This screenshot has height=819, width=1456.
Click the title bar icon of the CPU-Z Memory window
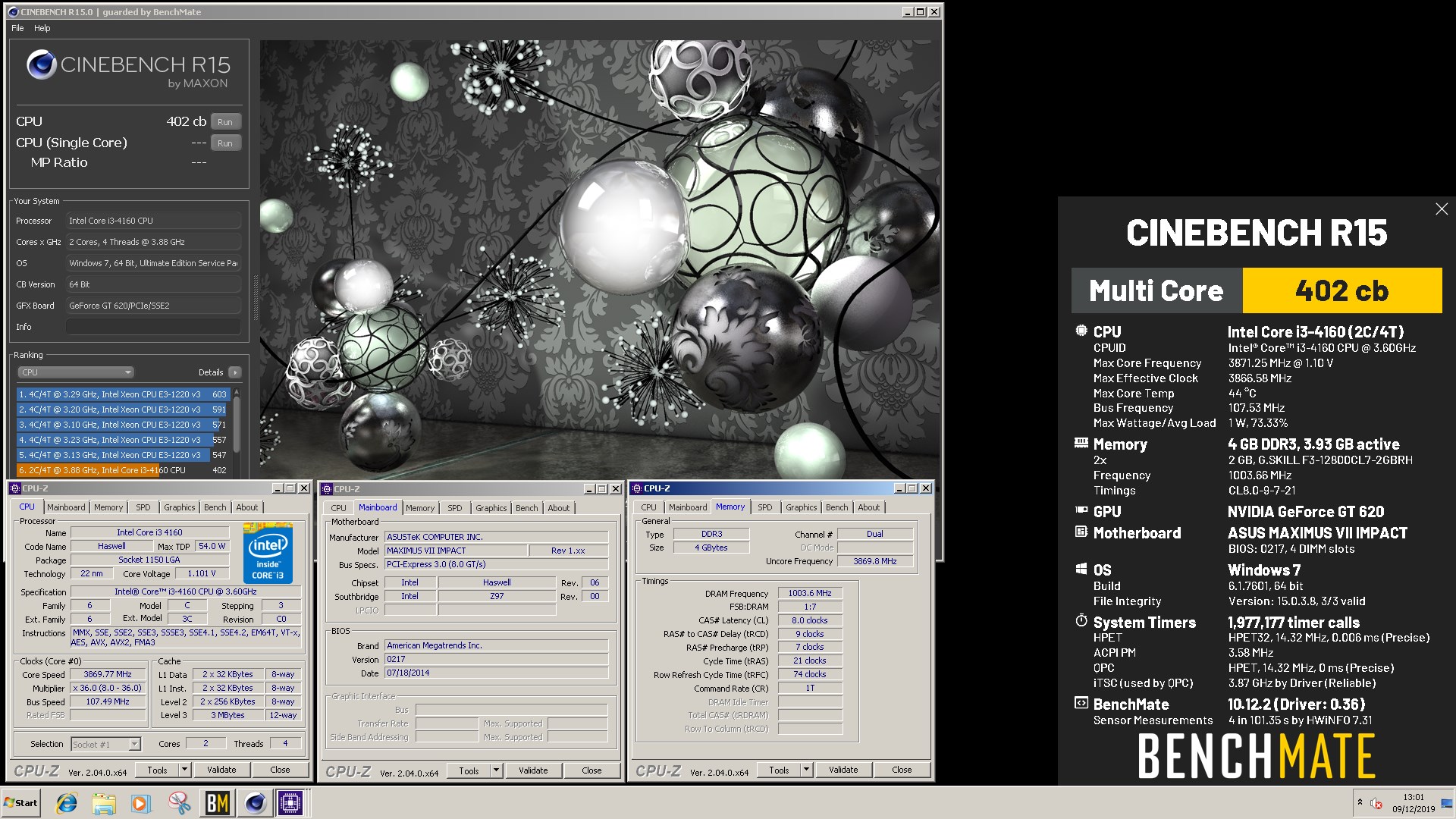637,488
